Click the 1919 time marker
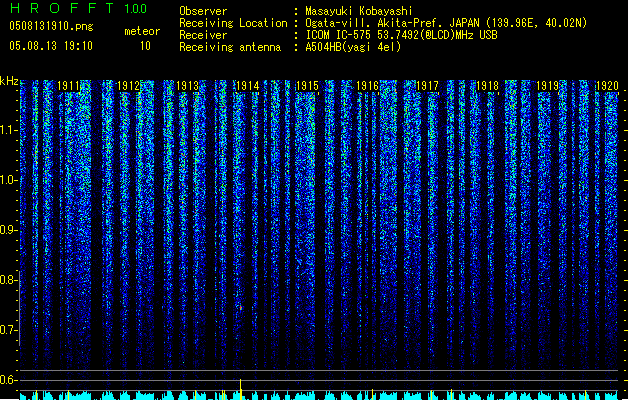 pos(548,86)
